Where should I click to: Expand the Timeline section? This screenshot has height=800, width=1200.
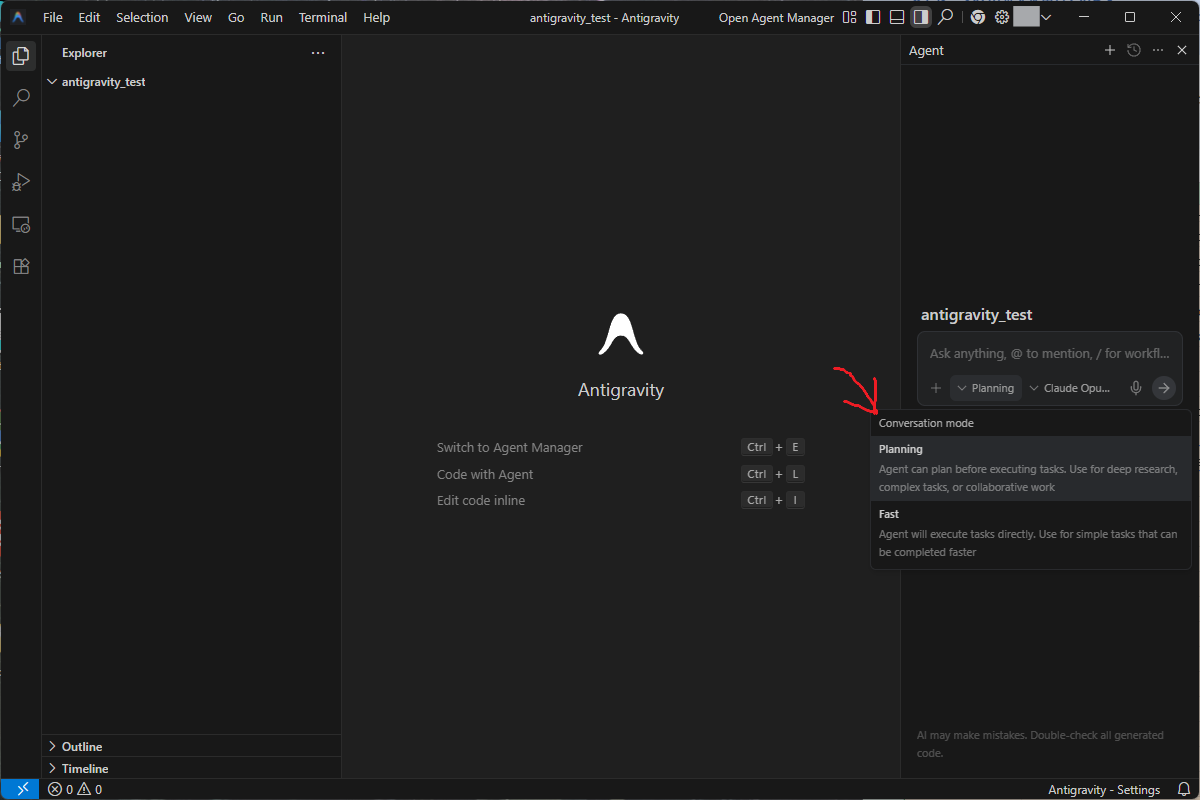[192, 768]
